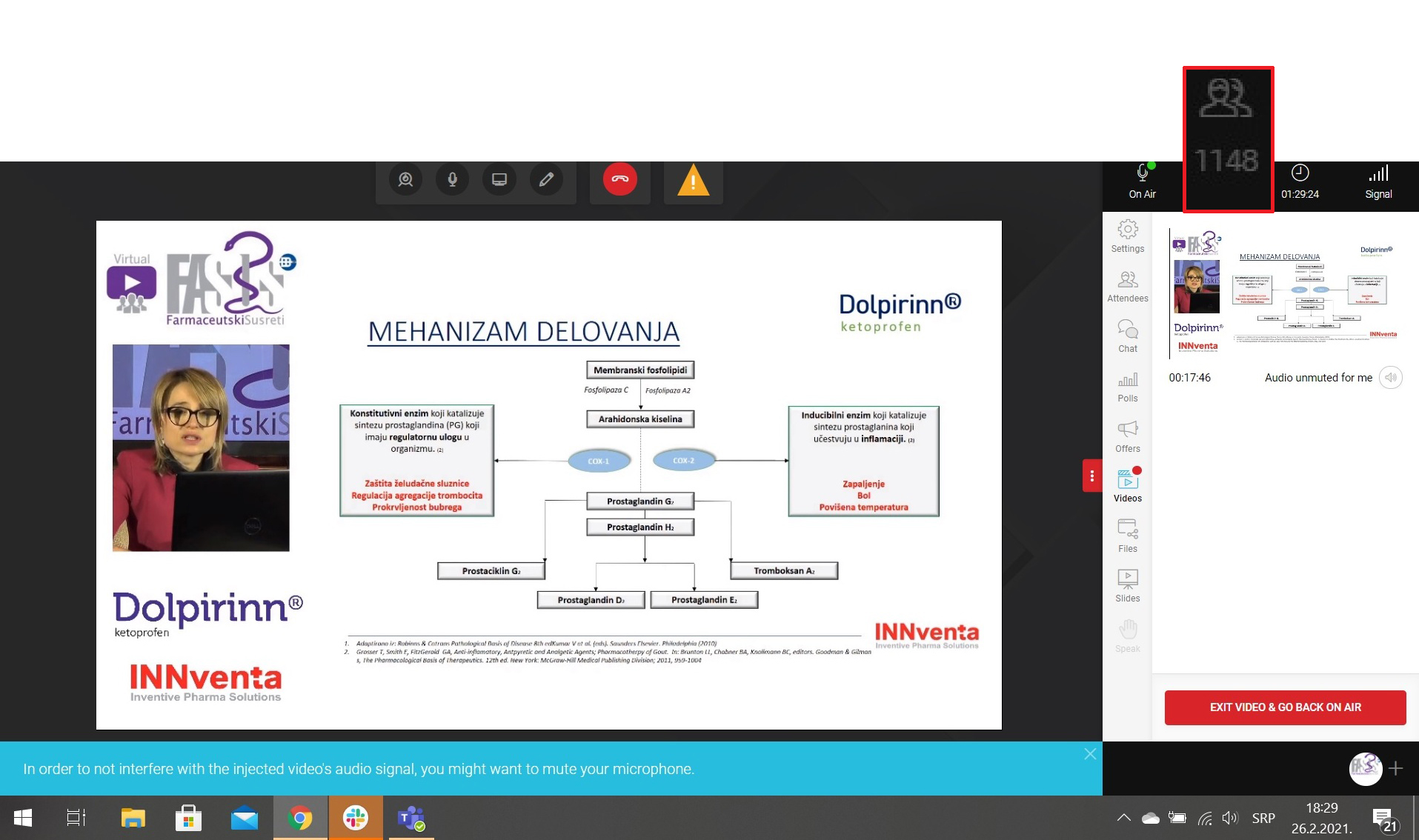Open the attendee count showing 1148
The height and width of the screenshot is (840, 1419).
(x=1228, y=139)
